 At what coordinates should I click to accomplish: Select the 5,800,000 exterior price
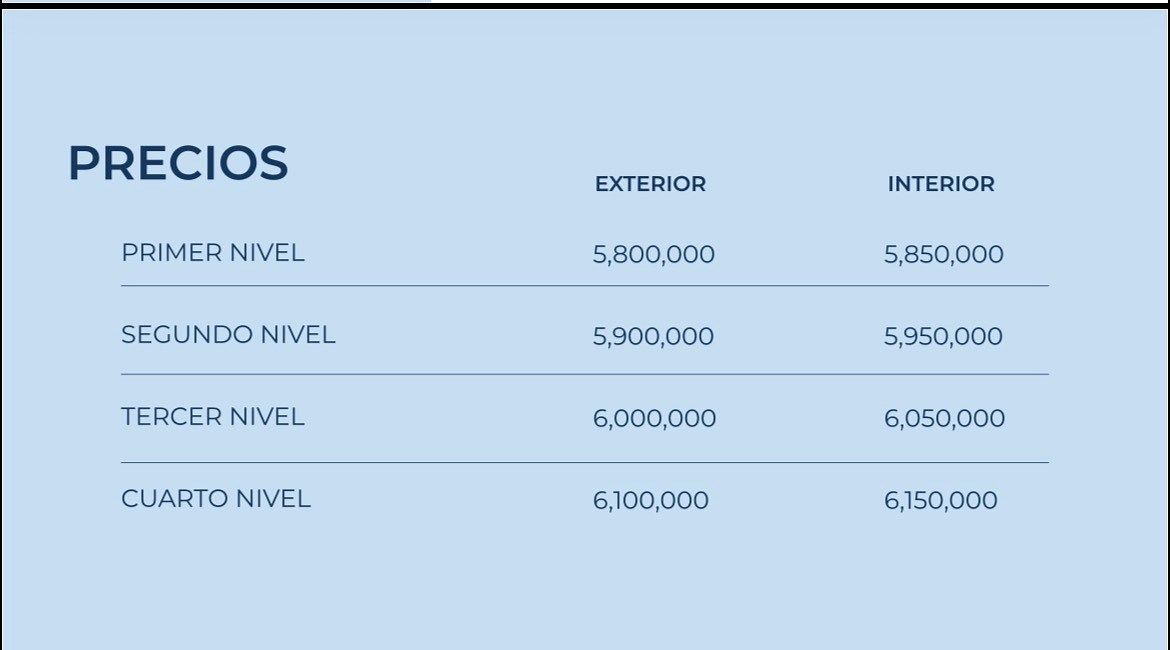click(654, 254)
